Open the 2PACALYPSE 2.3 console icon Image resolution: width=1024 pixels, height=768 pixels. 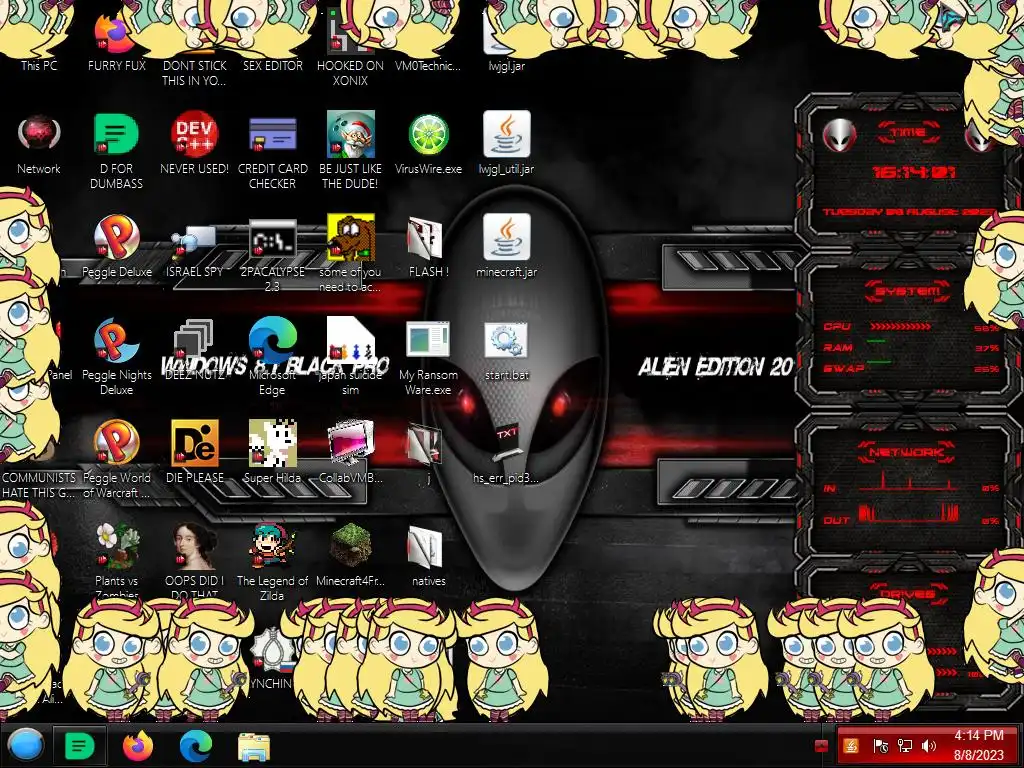tap(272, 255)
